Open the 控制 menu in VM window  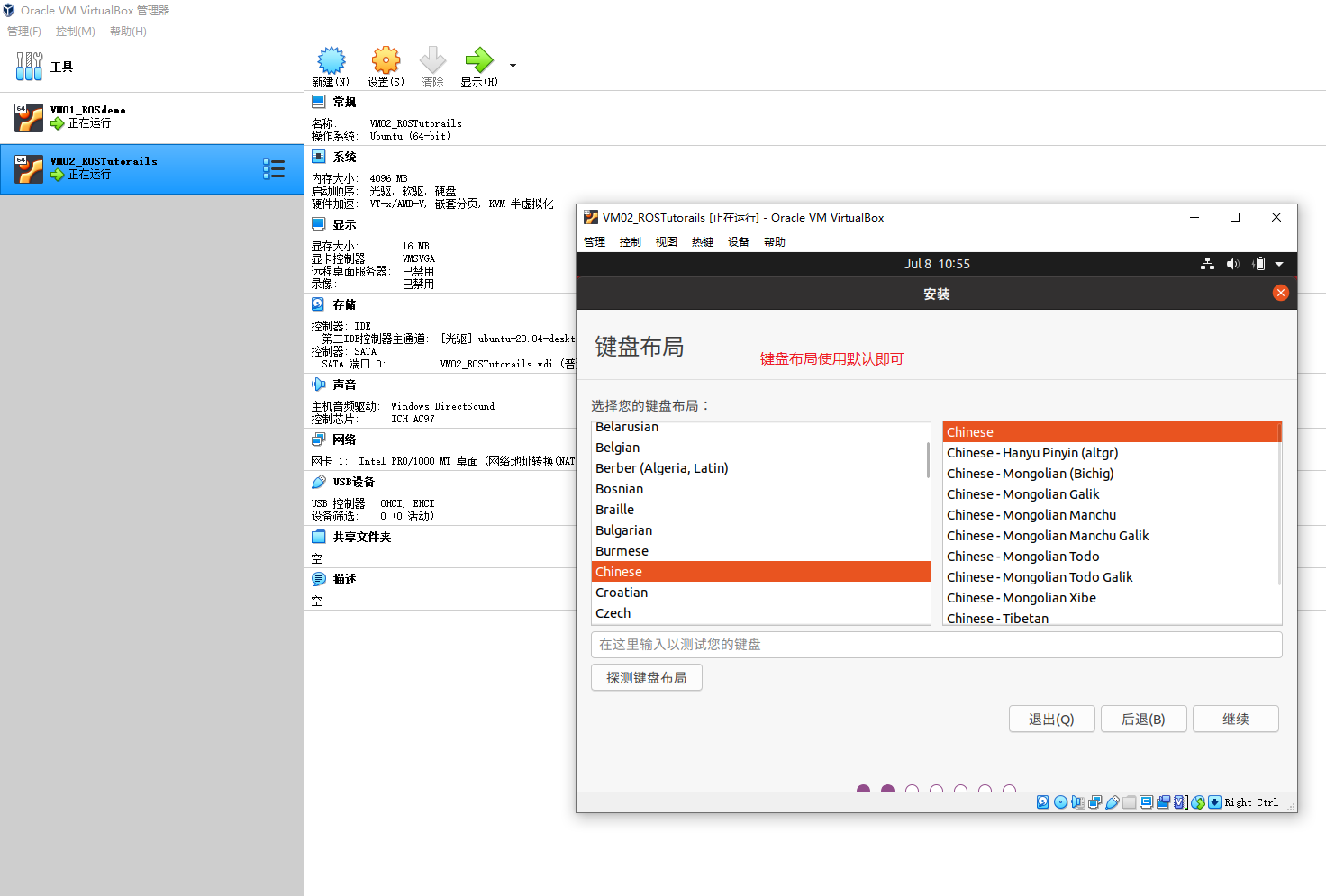630,241
